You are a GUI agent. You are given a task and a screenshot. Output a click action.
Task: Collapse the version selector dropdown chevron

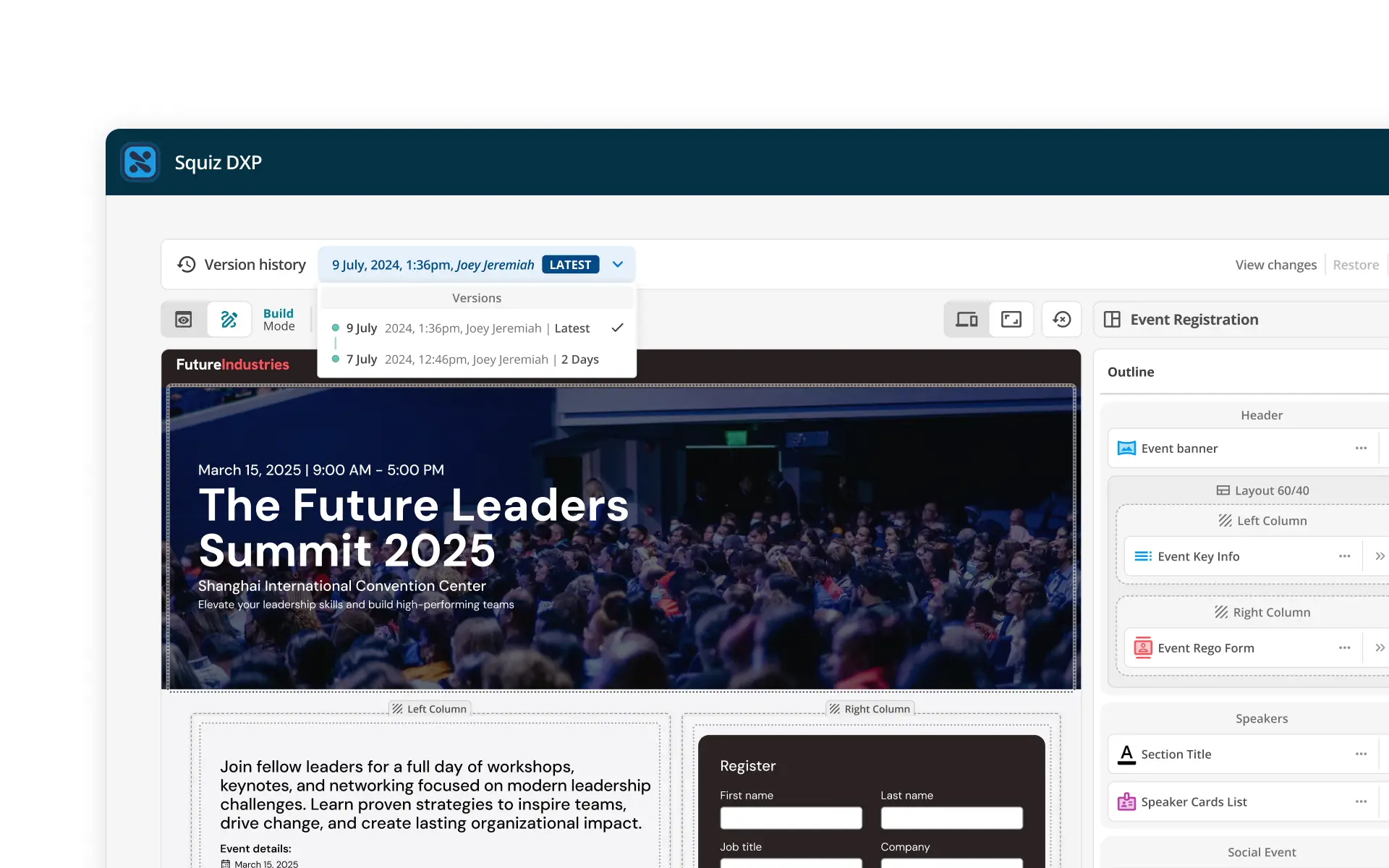pos(617,265)
